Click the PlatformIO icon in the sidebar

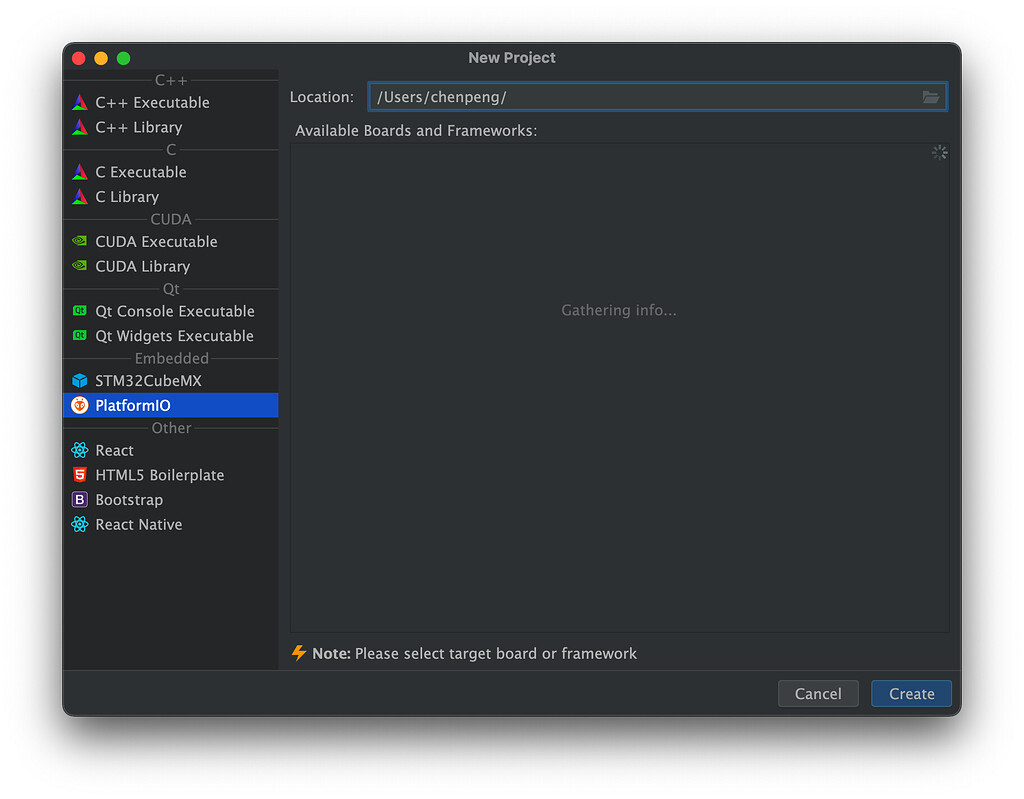coord(80,405)
